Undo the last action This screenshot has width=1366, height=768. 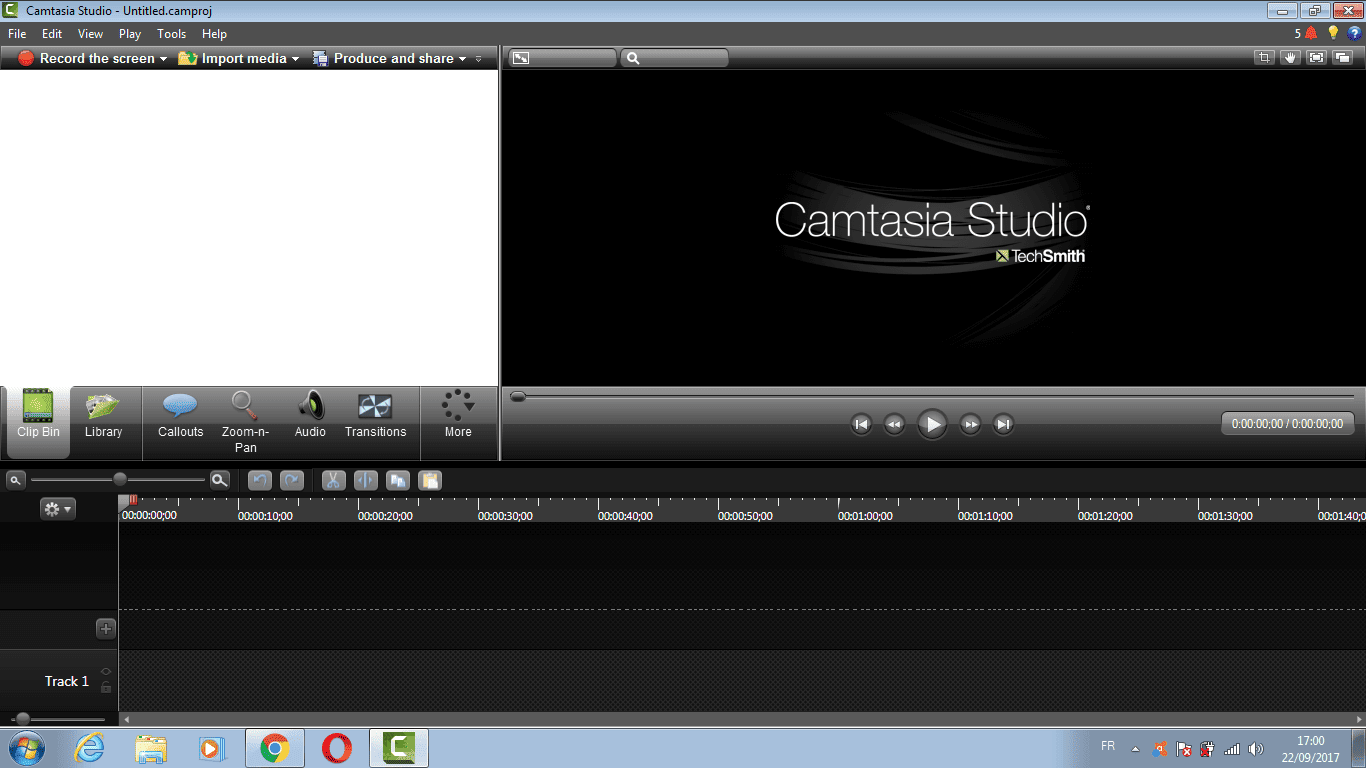coord(260,481)
